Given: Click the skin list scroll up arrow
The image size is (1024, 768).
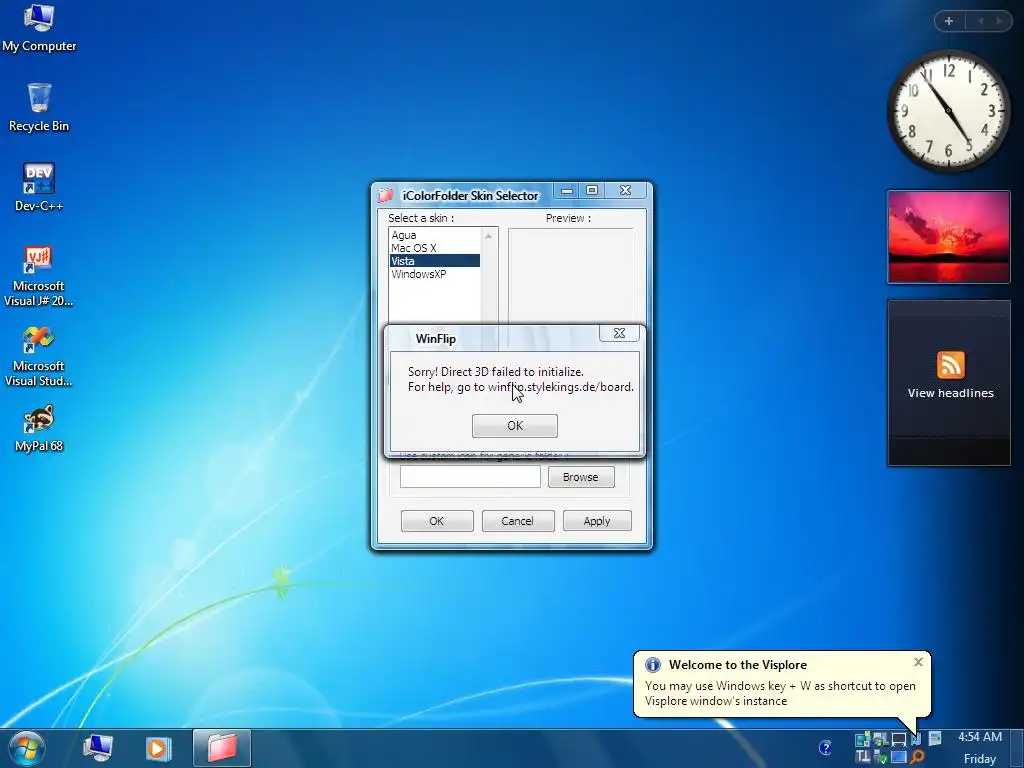Looking at the screenshot, I should [x=488, y=236].
